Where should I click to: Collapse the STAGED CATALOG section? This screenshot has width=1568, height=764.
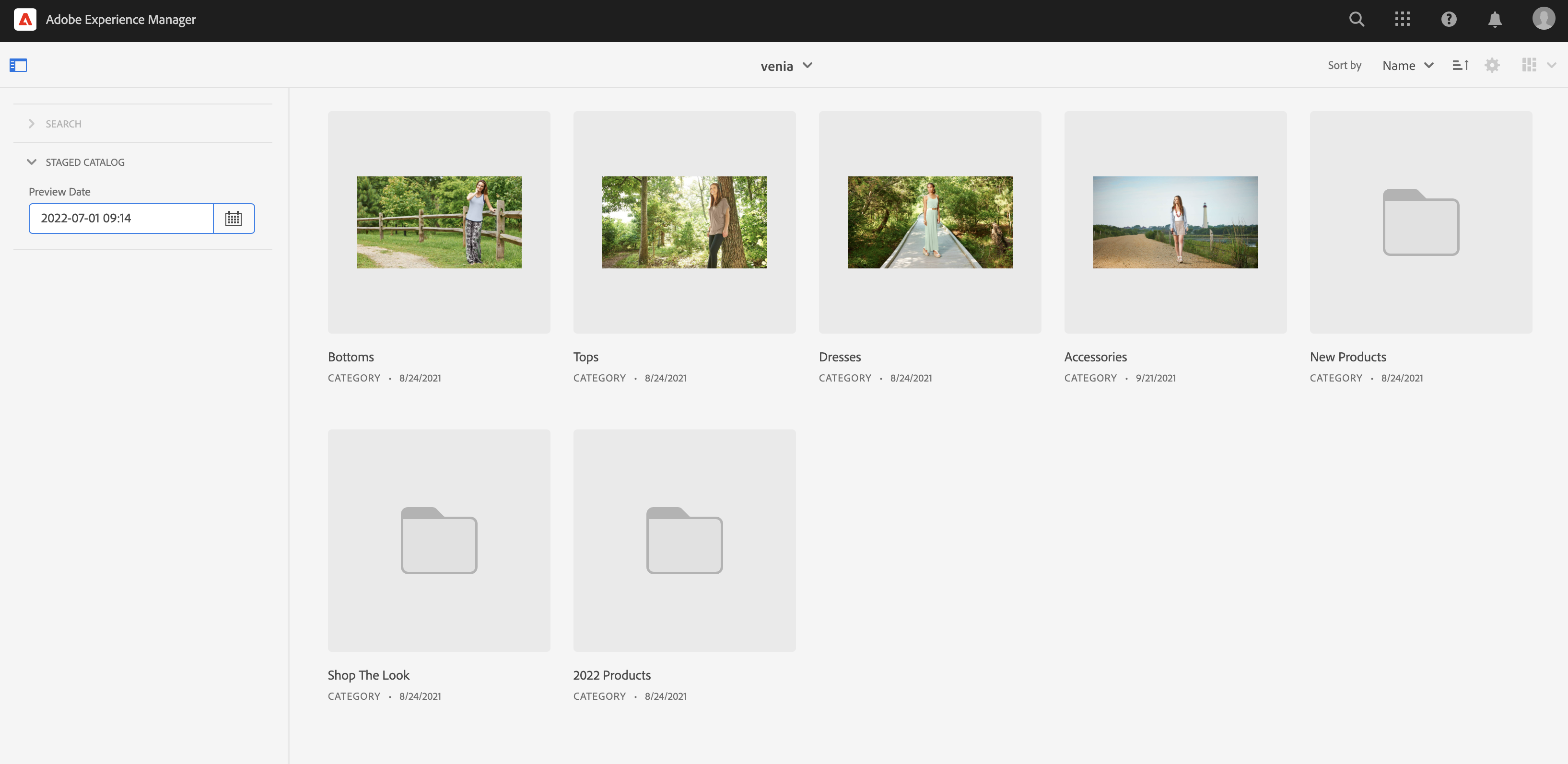tap(84, 162)
